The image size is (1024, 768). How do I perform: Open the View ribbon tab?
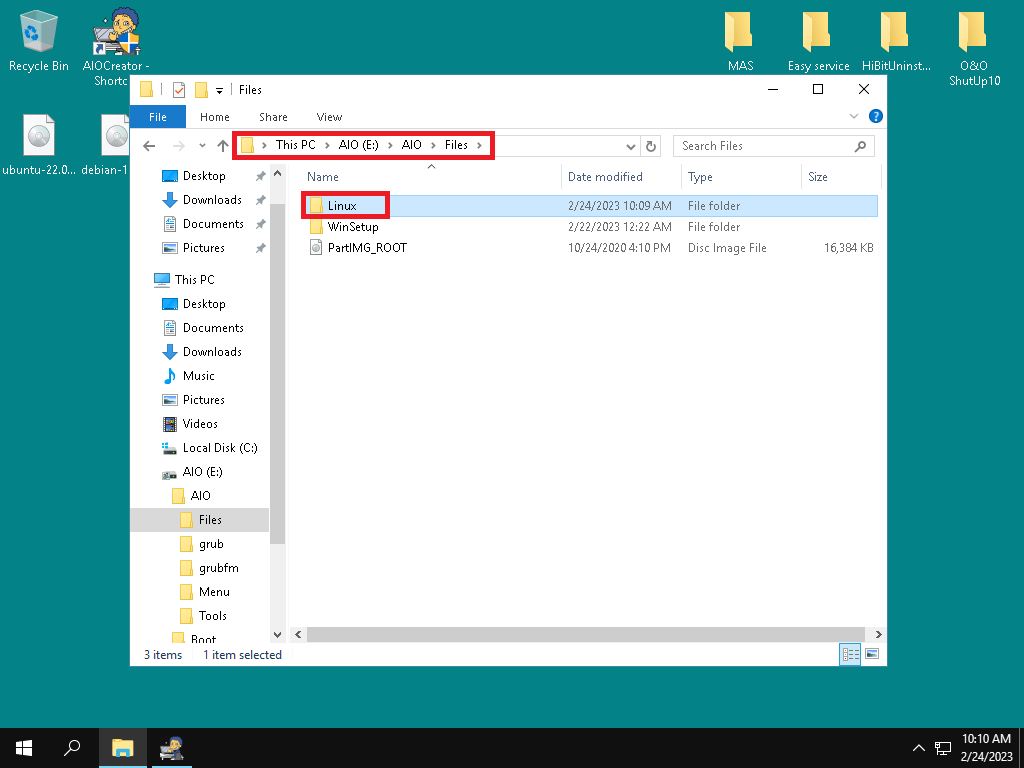click(x=329, y=117)
